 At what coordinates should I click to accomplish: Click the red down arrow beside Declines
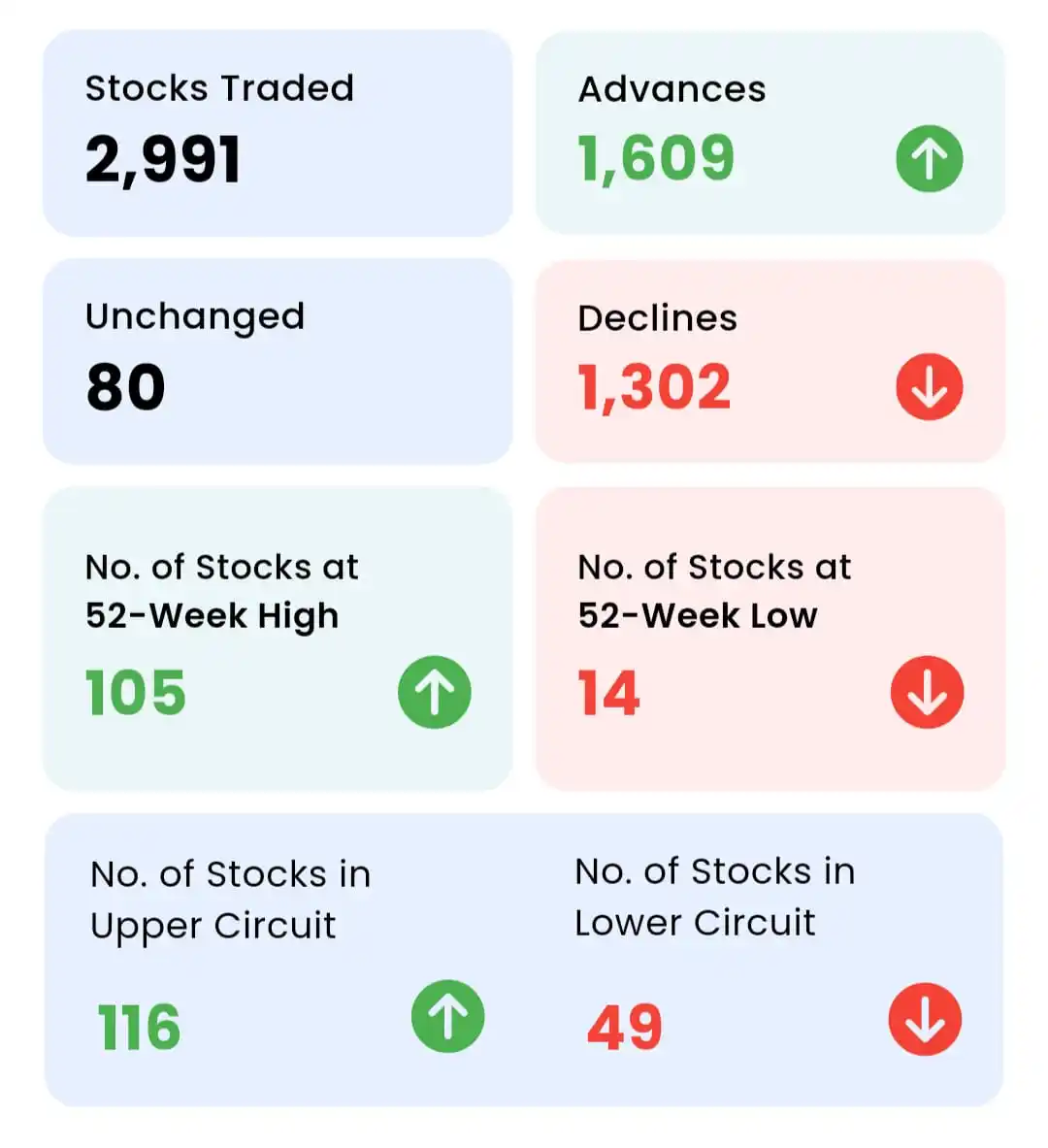[x=929, y=386]
